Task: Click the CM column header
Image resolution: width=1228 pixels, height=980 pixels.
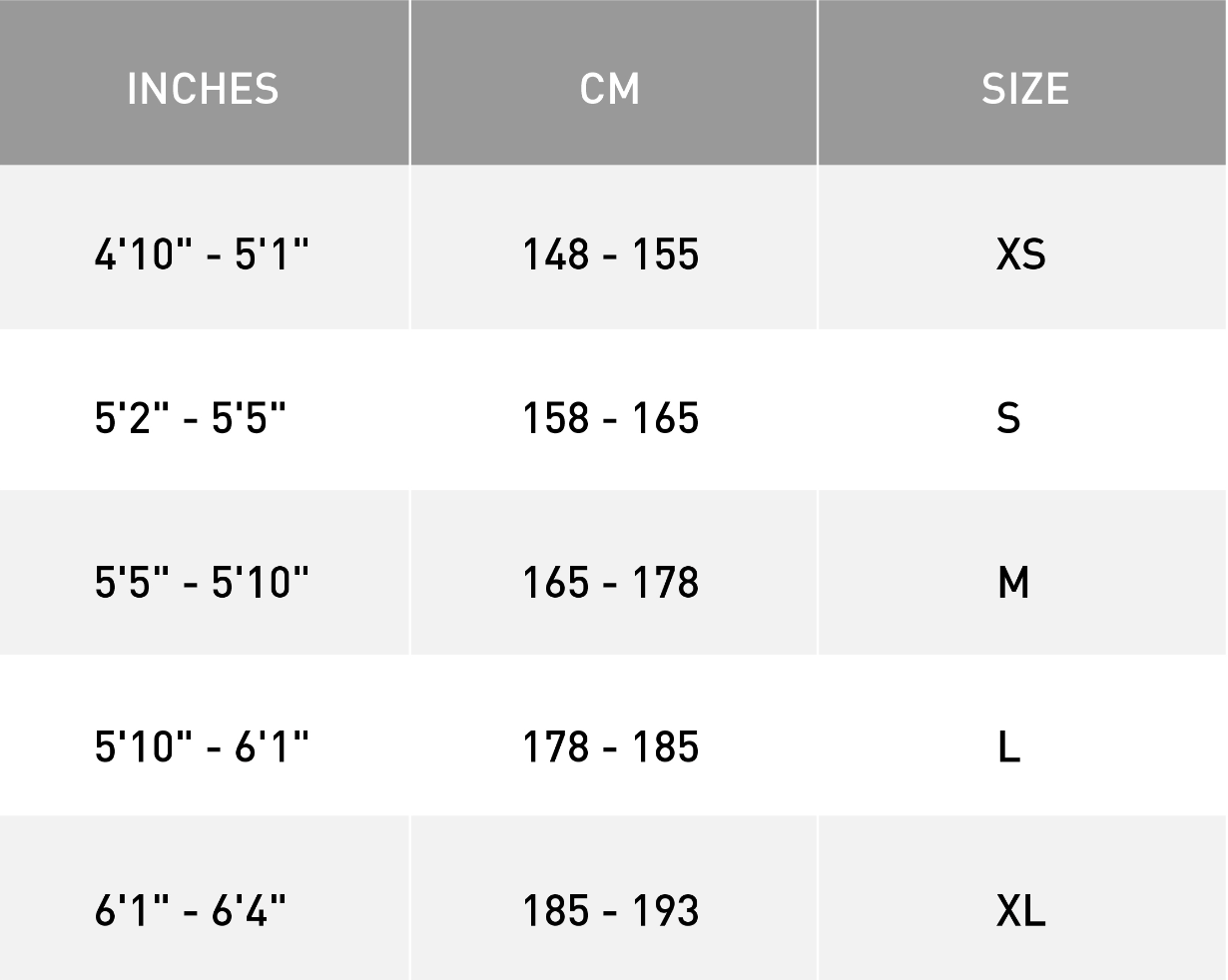Action: point(610,89)
